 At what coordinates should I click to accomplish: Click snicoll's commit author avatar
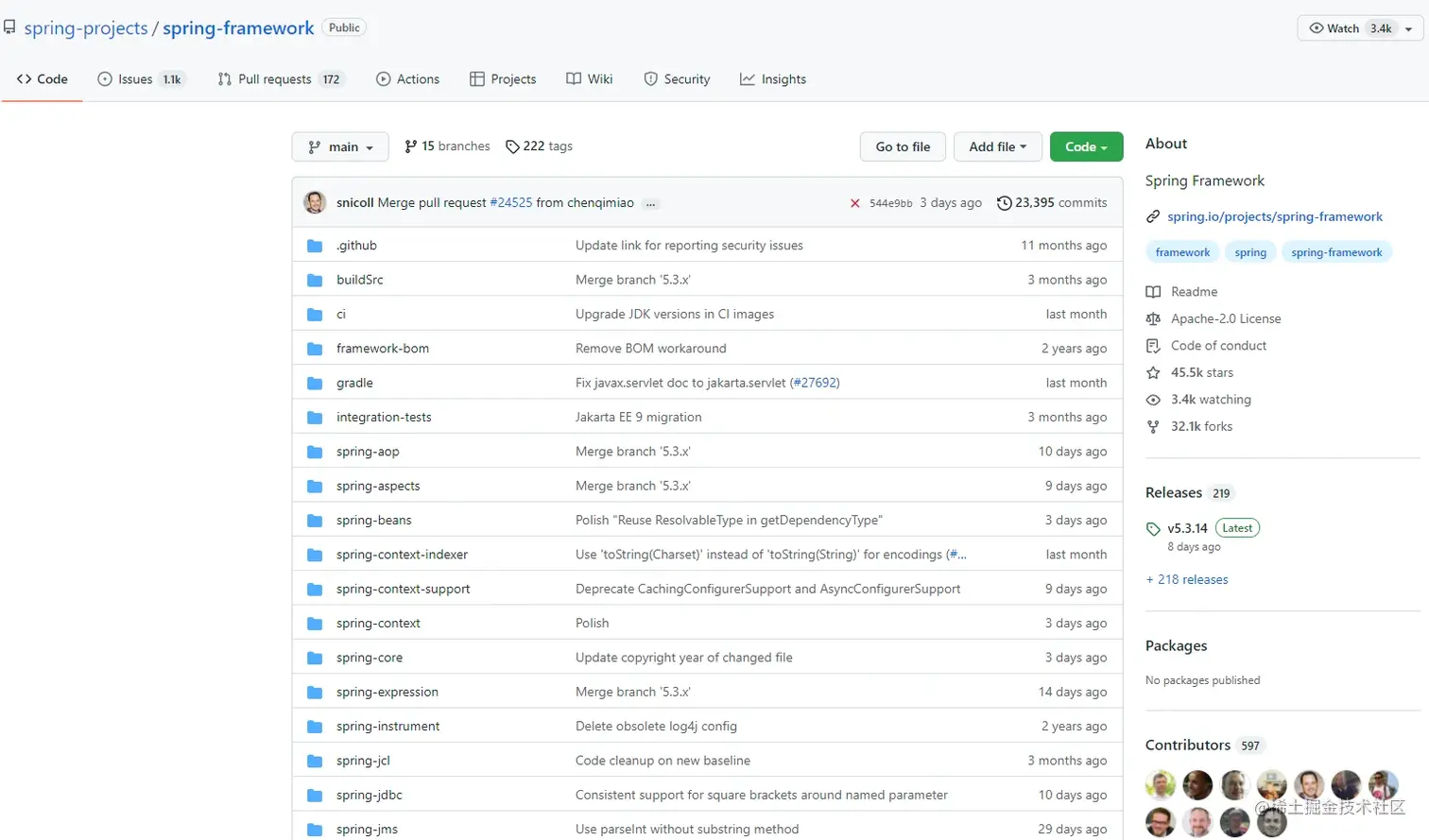point(315,202)
